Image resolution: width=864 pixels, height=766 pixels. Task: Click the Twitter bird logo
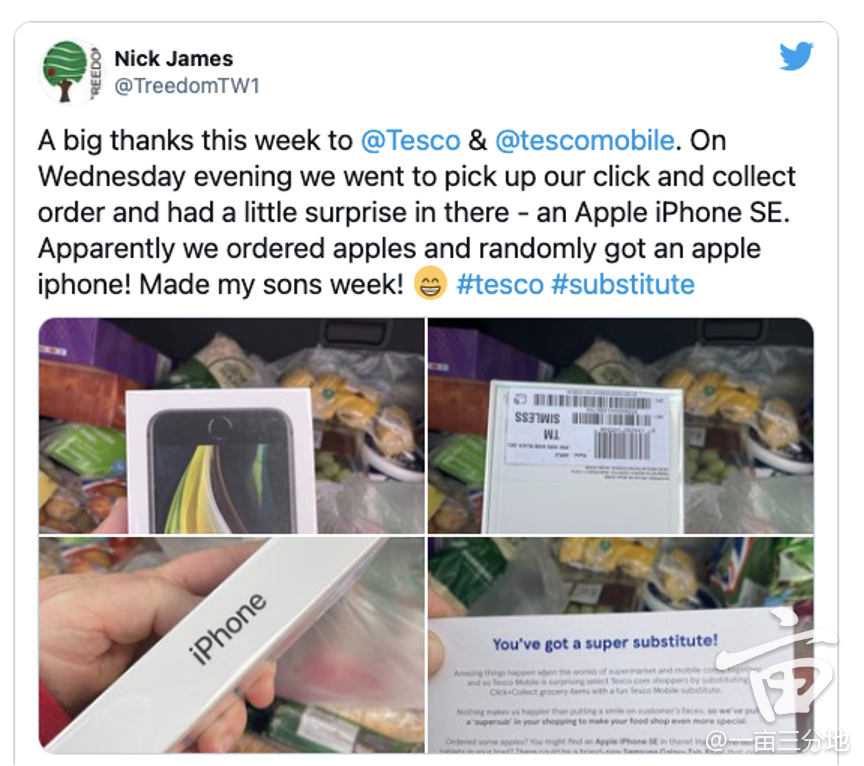796,56
